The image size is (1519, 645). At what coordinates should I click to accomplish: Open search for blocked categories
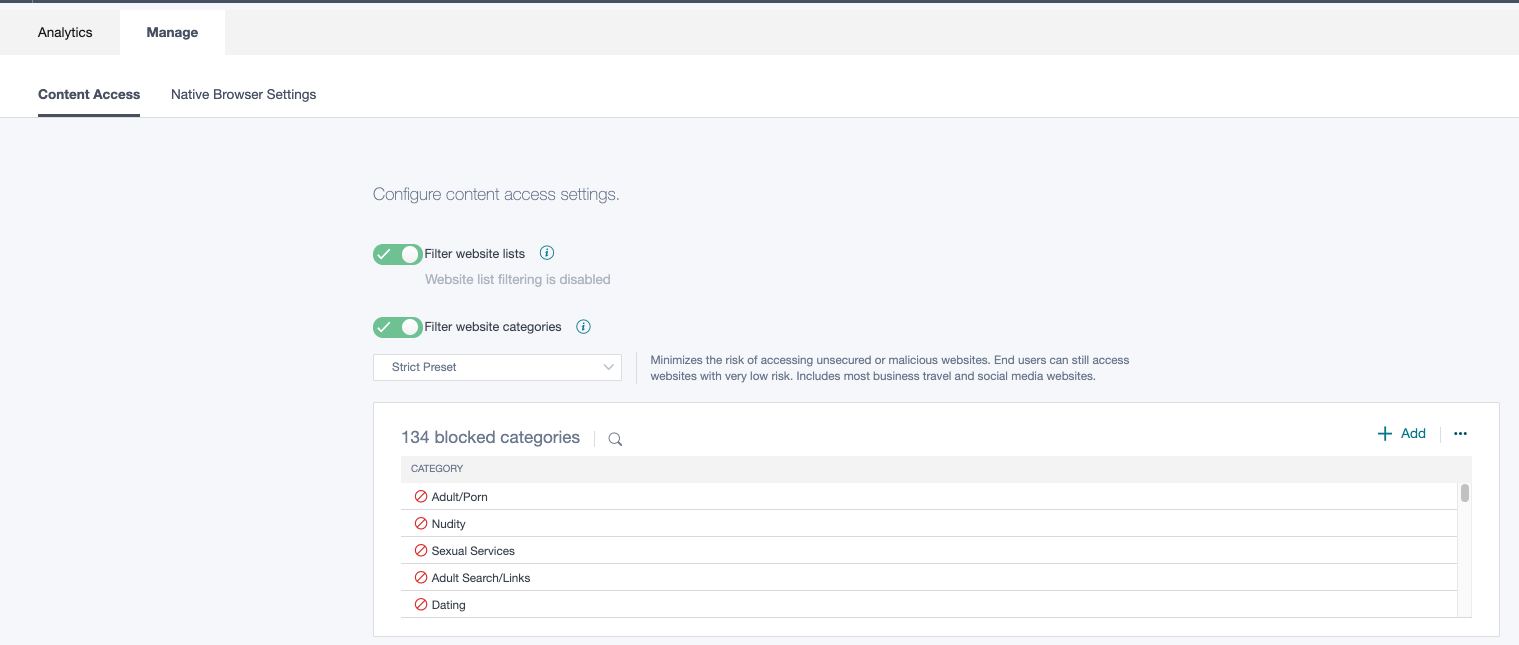click(615, 439)
